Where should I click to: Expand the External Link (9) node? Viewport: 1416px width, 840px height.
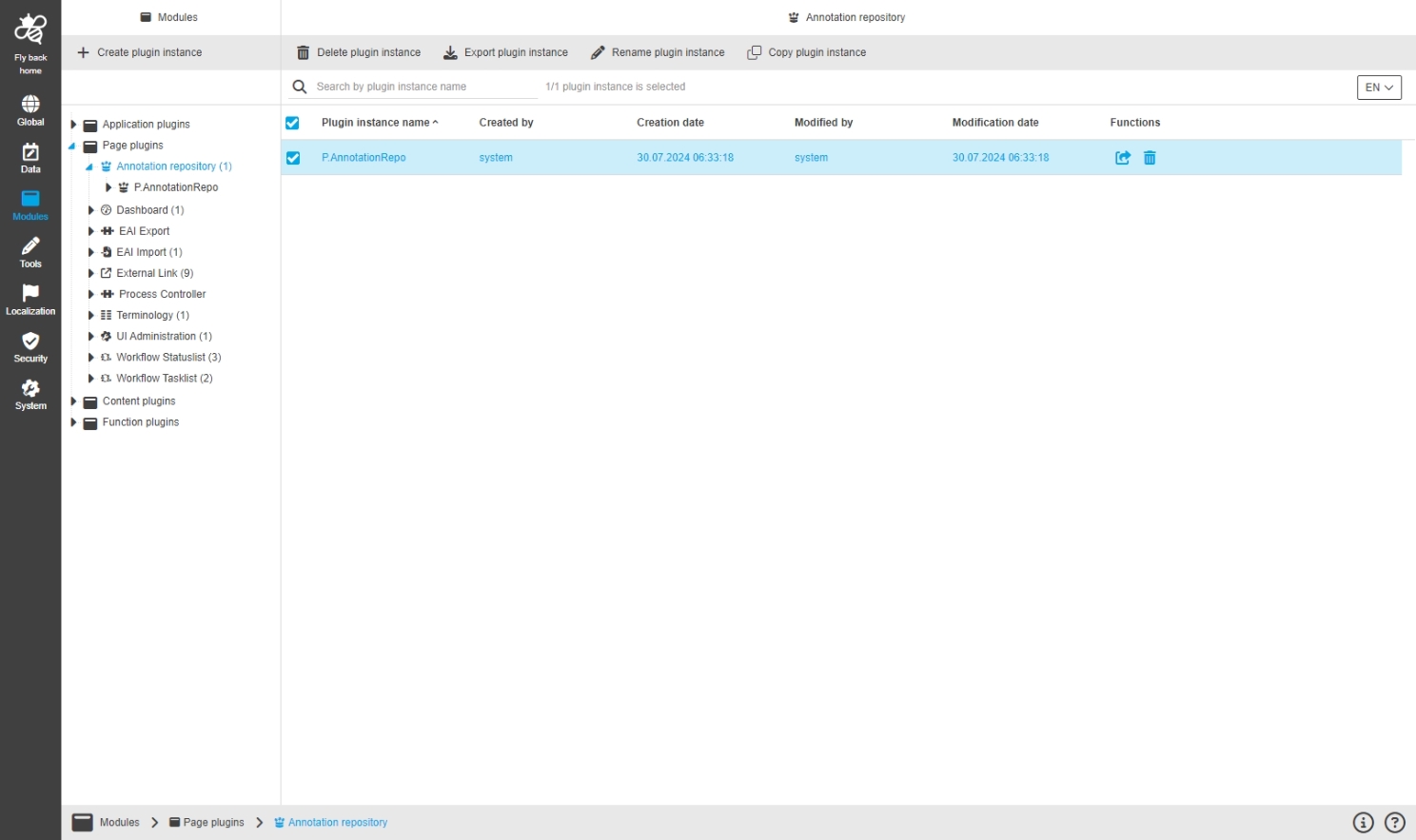pyautogui.click(x=91, y=273)
